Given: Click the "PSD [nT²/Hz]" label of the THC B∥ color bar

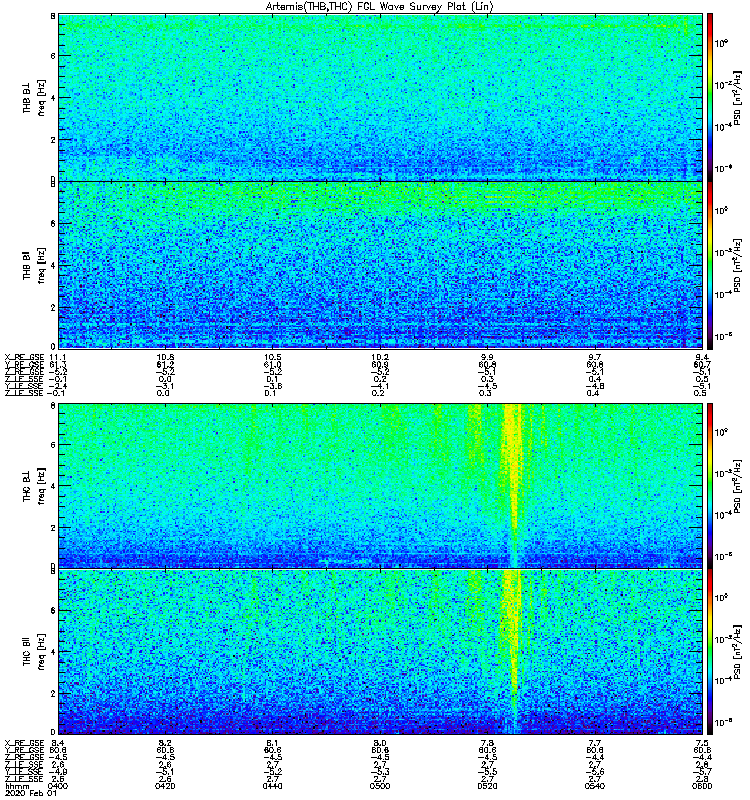Looking at the screenshot, I should click(737, 652).
